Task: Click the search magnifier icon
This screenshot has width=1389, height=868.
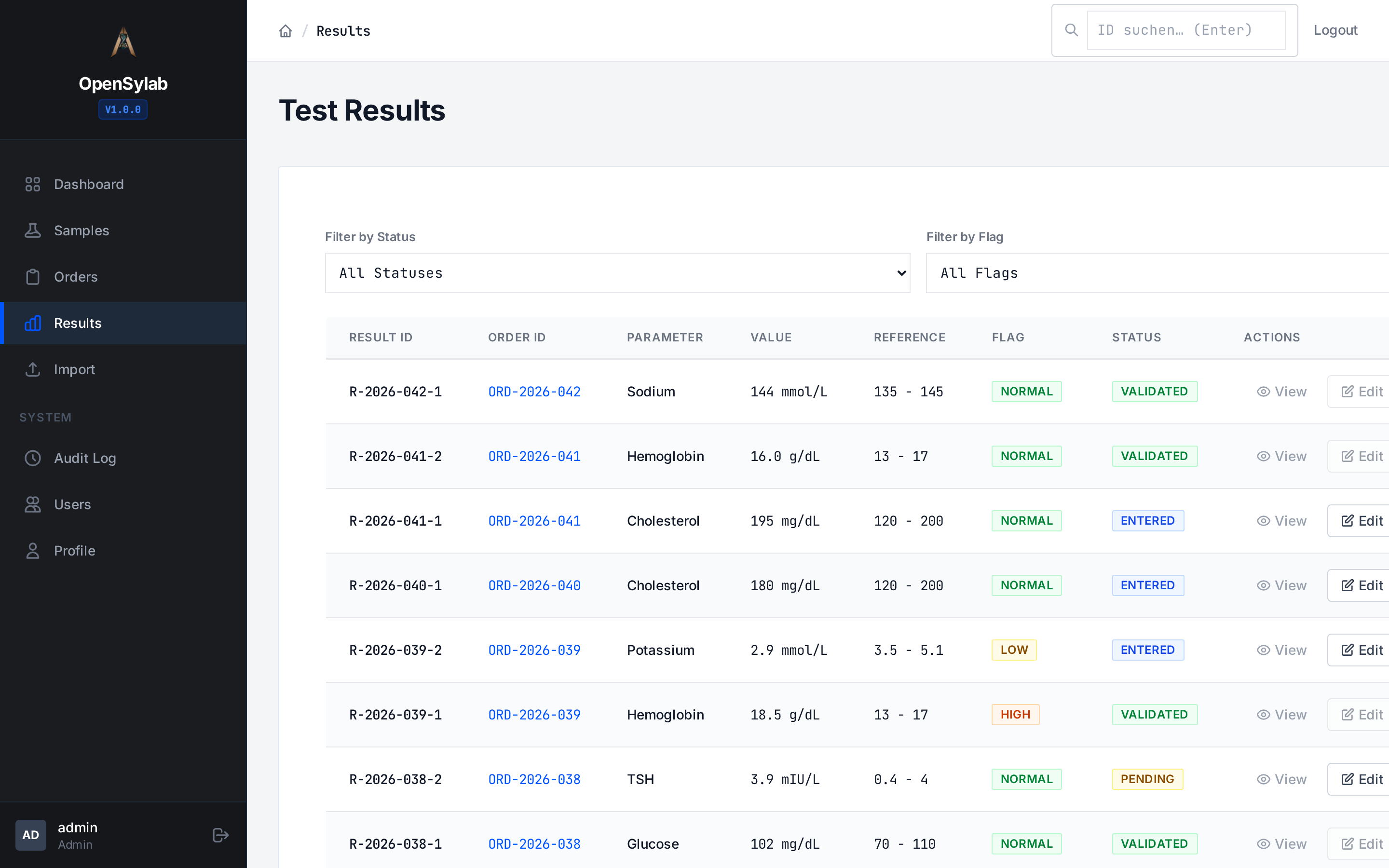Action: click(1071, 30)
